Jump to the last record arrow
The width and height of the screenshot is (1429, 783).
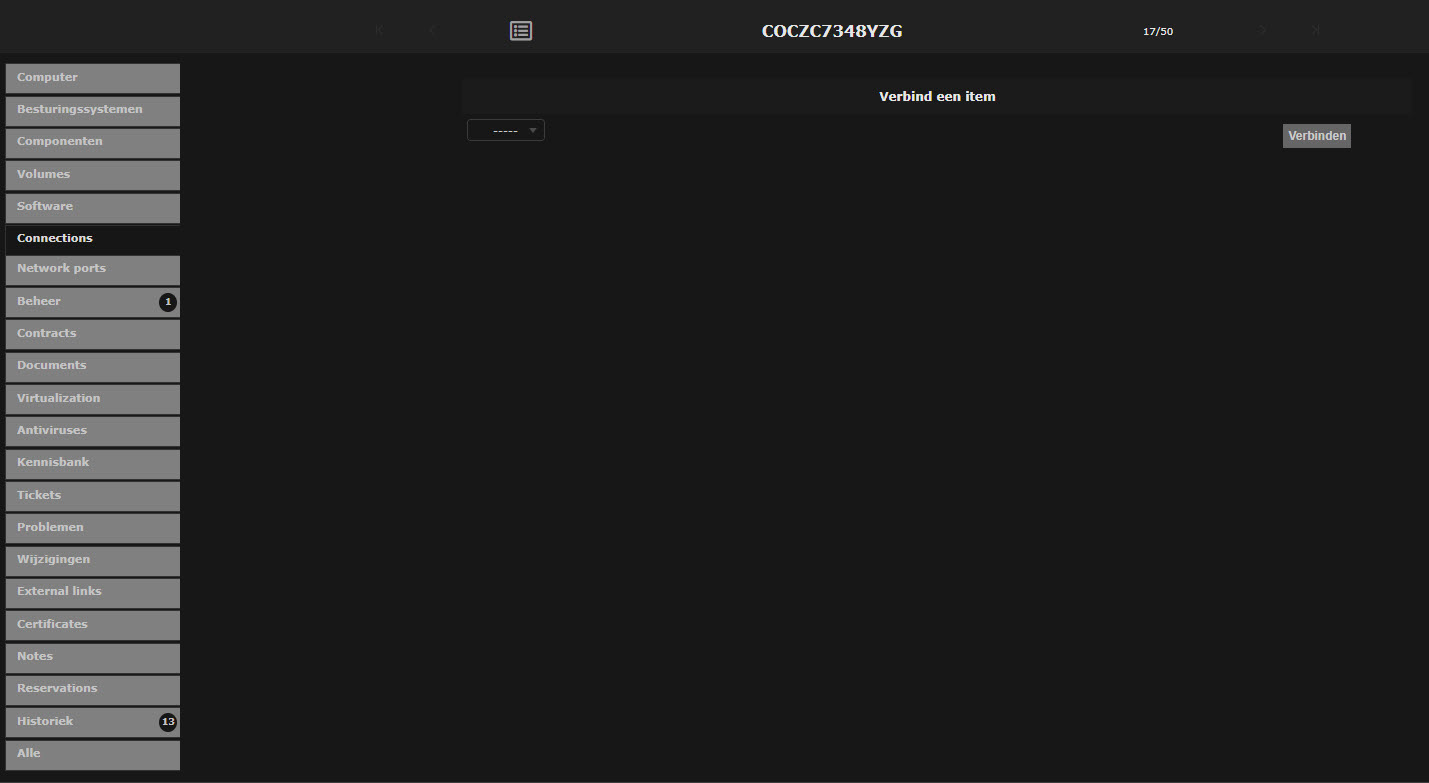(x=1316, y=30)
